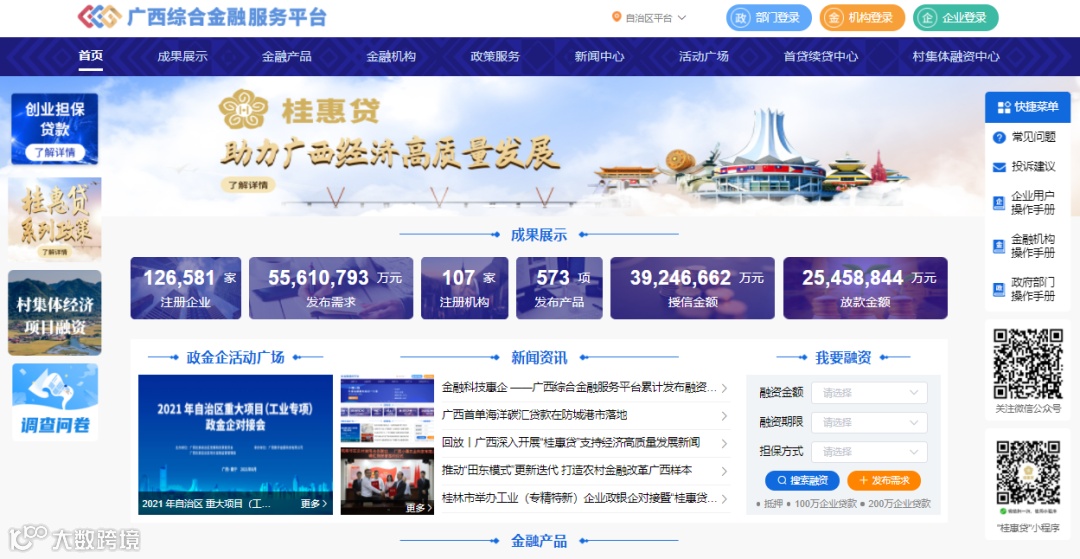Go to 首页 tab
The height and width of the screenshot is (559, 1080).
[91, 56]
